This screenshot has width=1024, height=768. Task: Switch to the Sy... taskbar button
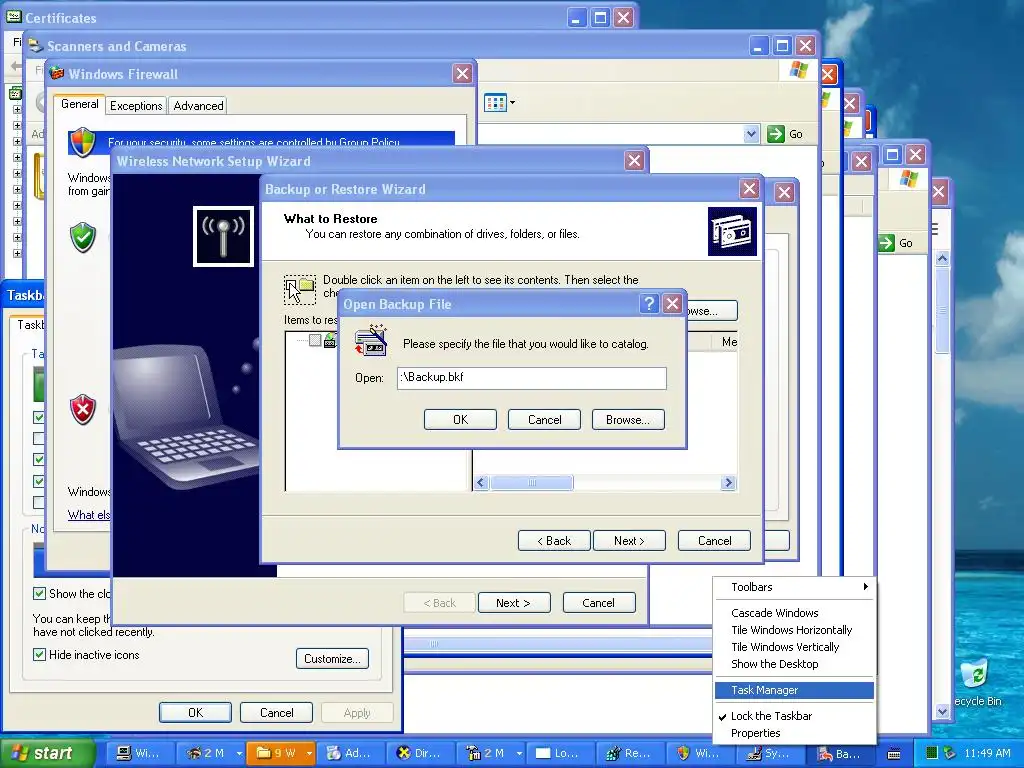point(772,753)
